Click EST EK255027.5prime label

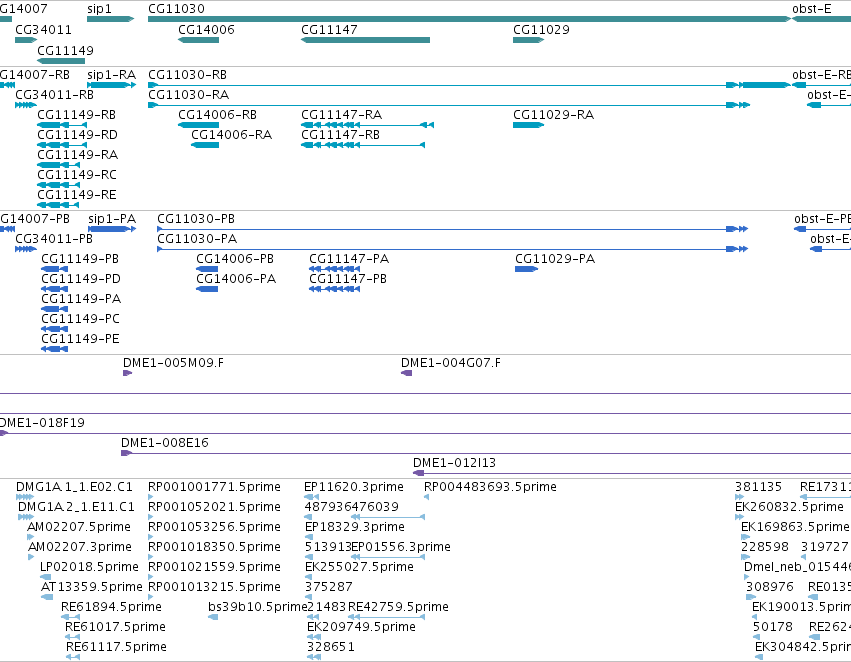coord(359,567)
